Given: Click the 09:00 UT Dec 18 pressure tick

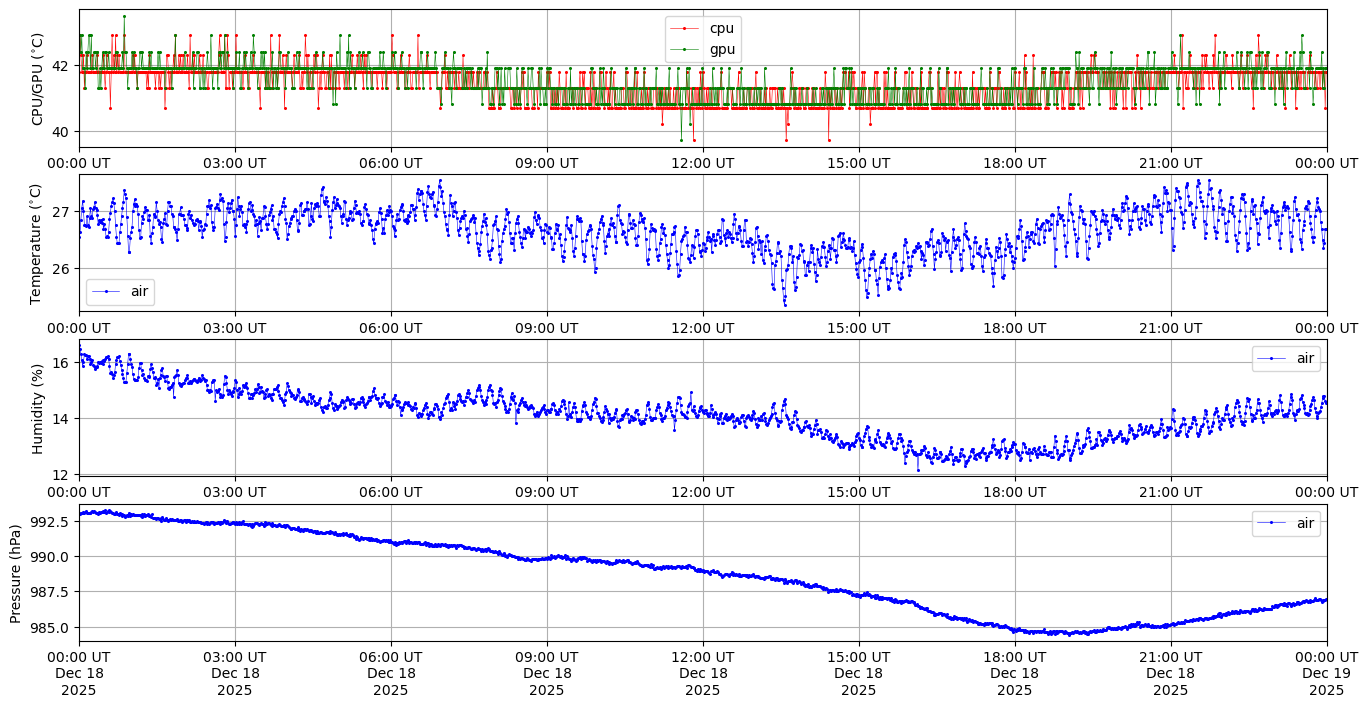Looking at the screenshot, I should coord(546,673).
